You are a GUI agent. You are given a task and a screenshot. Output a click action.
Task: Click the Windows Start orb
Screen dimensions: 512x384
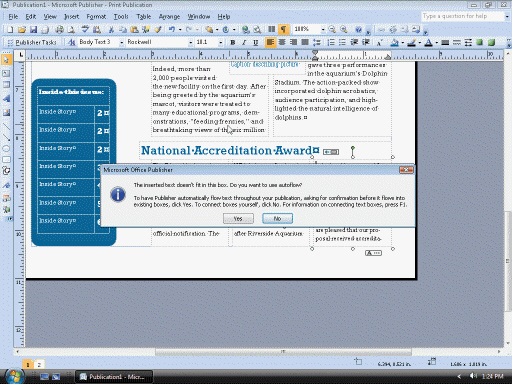(x=14, y=376)
